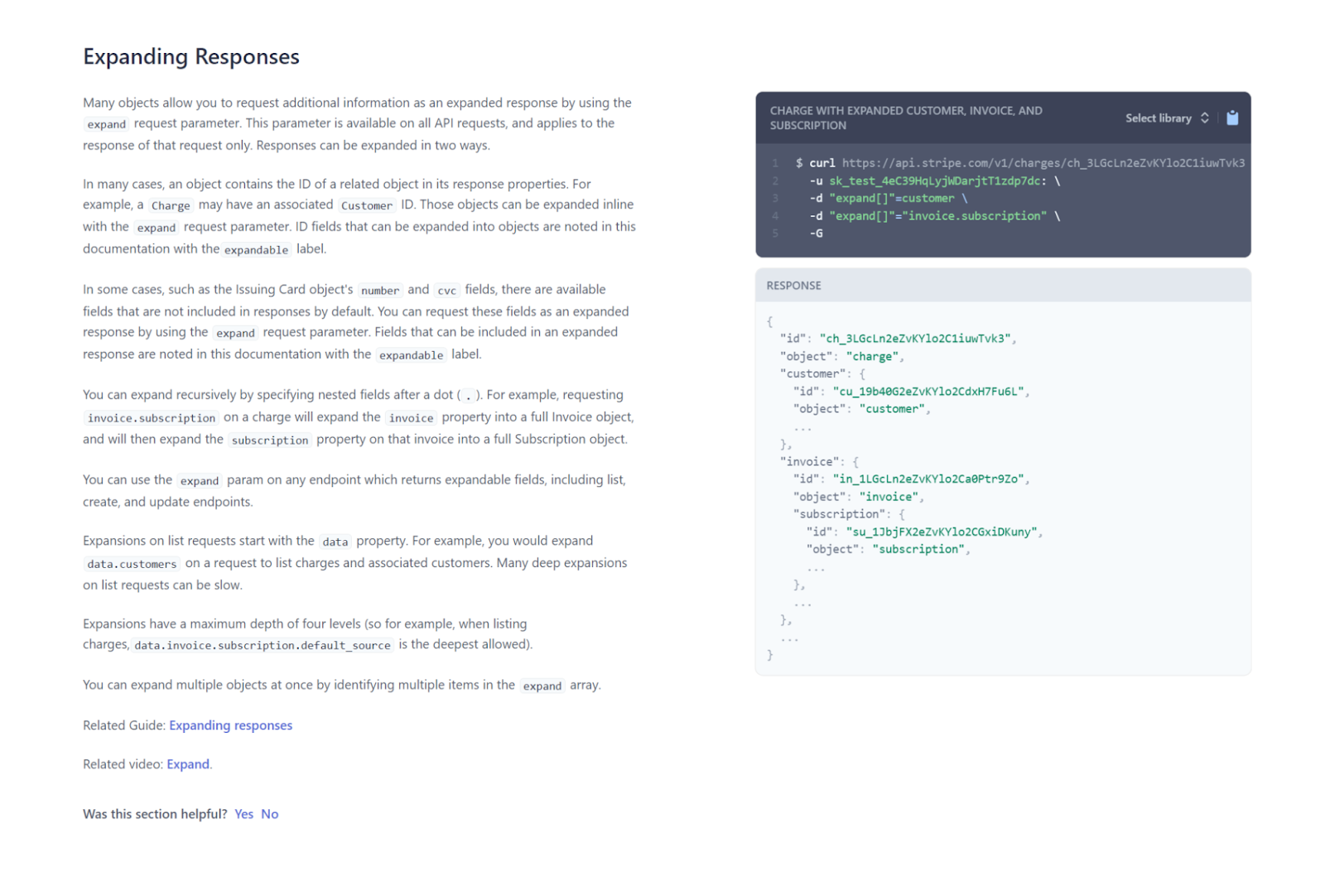This screenshot has height=896, width=1325.
Task: Click the RESPONSE panel header
Action: (793, 285)
